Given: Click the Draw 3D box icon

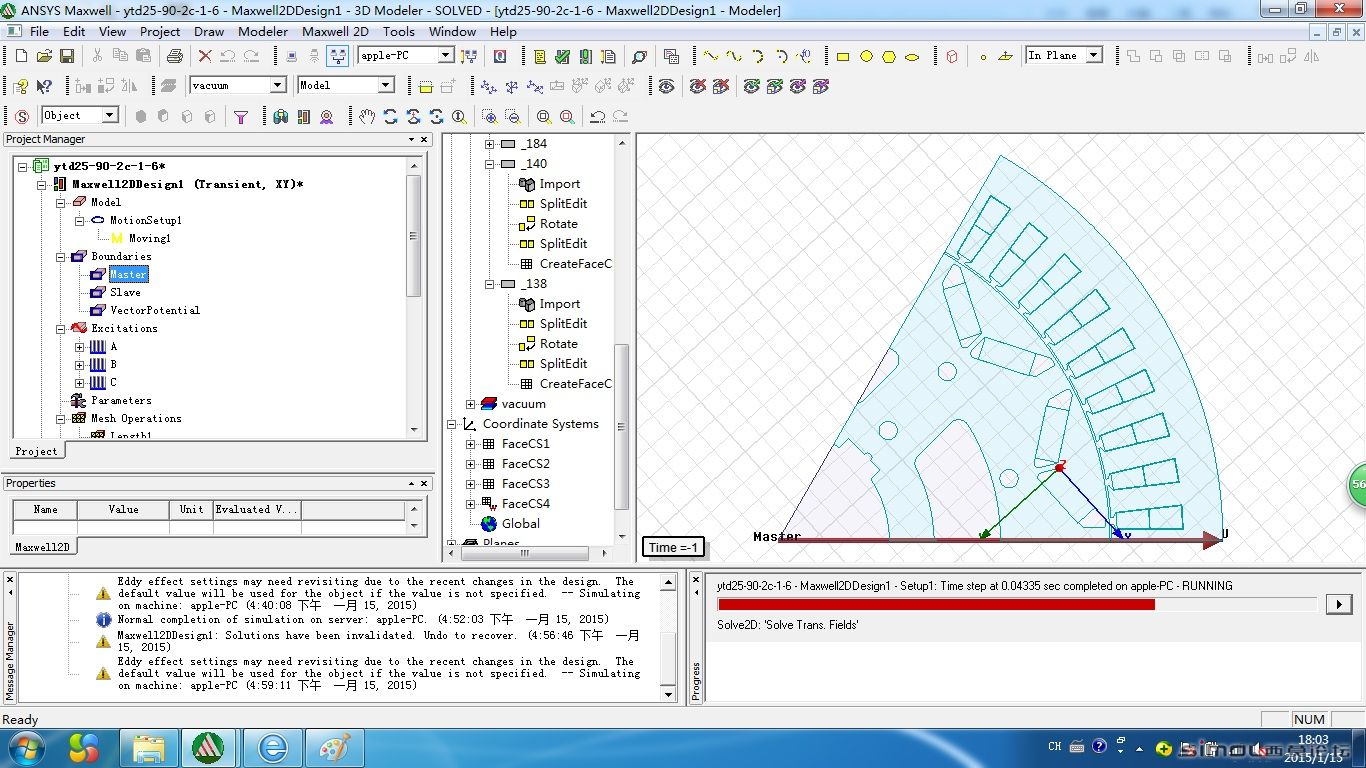Looking at the screenshot, I should click(x=951, y=56).
